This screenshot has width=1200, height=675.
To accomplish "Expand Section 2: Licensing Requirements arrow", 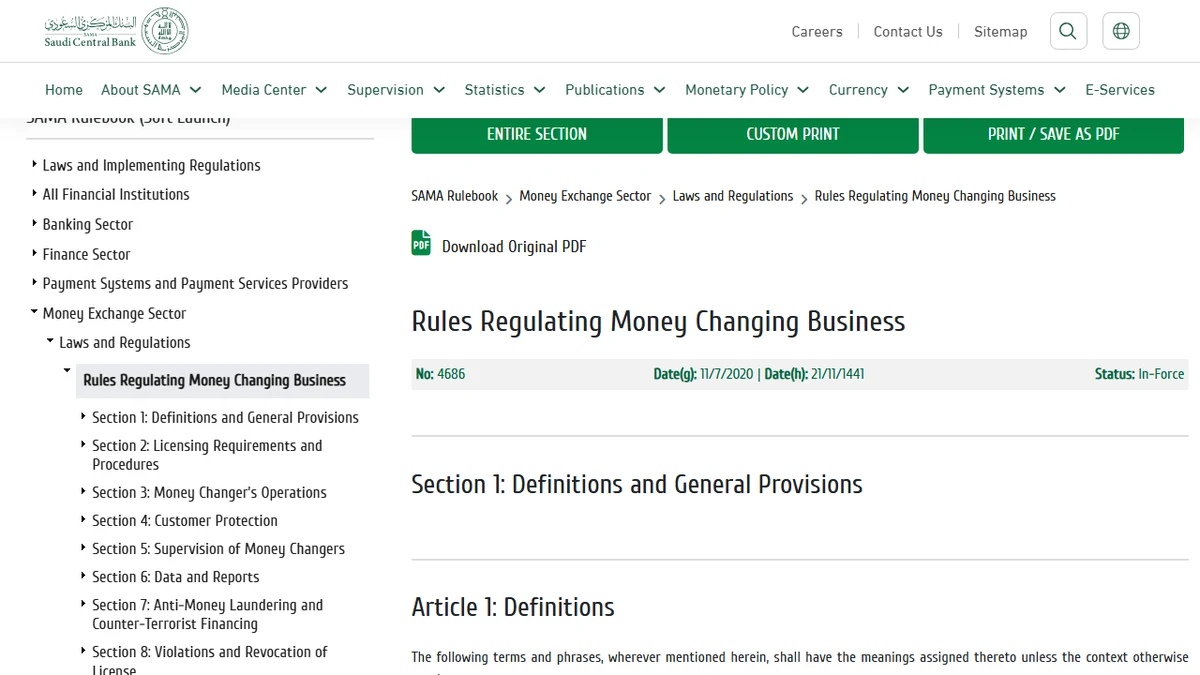I will point(83,444).
